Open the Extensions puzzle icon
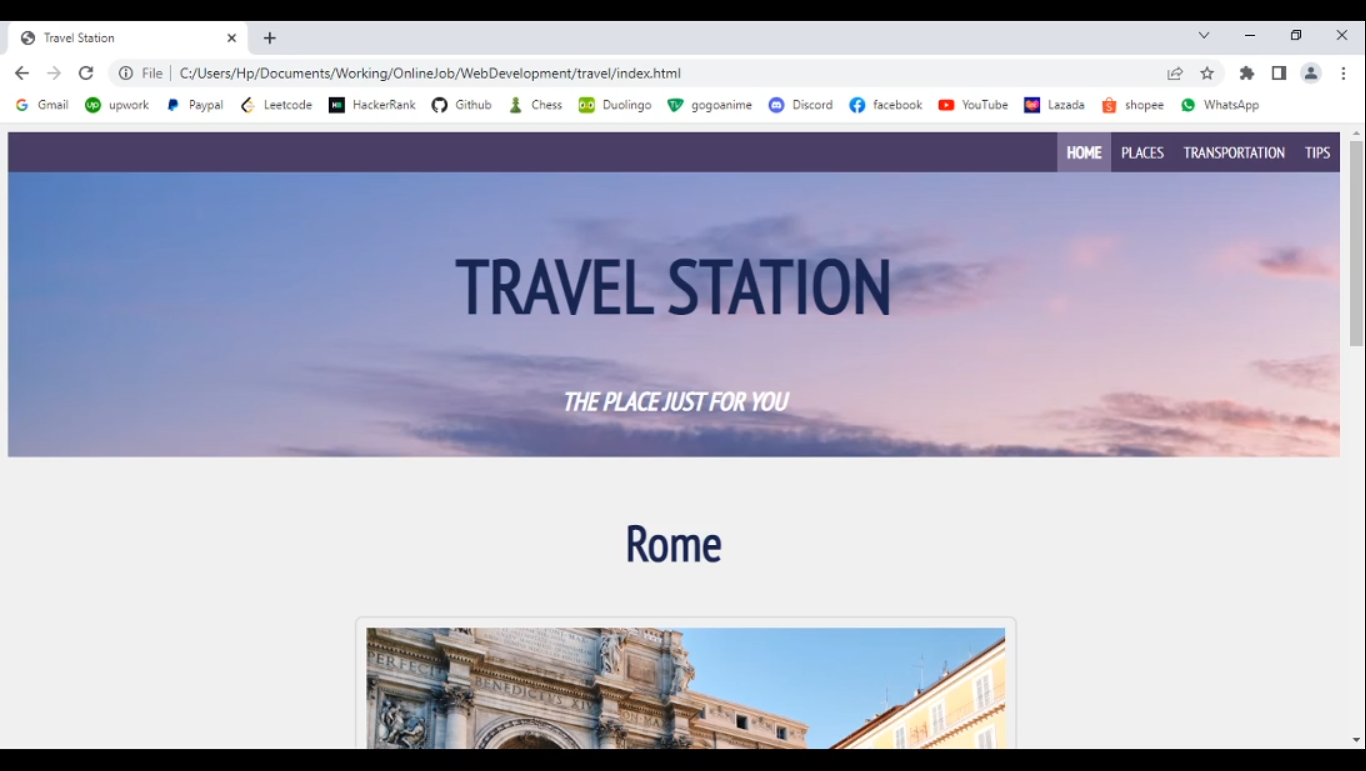Viewport: 1366px width, 771px height. click(1247, 73)
